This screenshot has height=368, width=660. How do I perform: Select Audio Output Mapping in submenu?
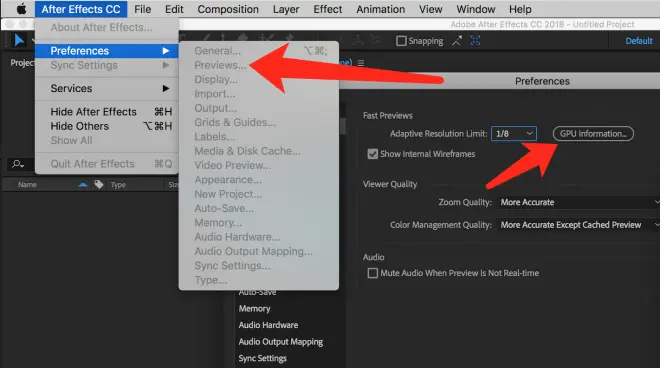(258, 251)
